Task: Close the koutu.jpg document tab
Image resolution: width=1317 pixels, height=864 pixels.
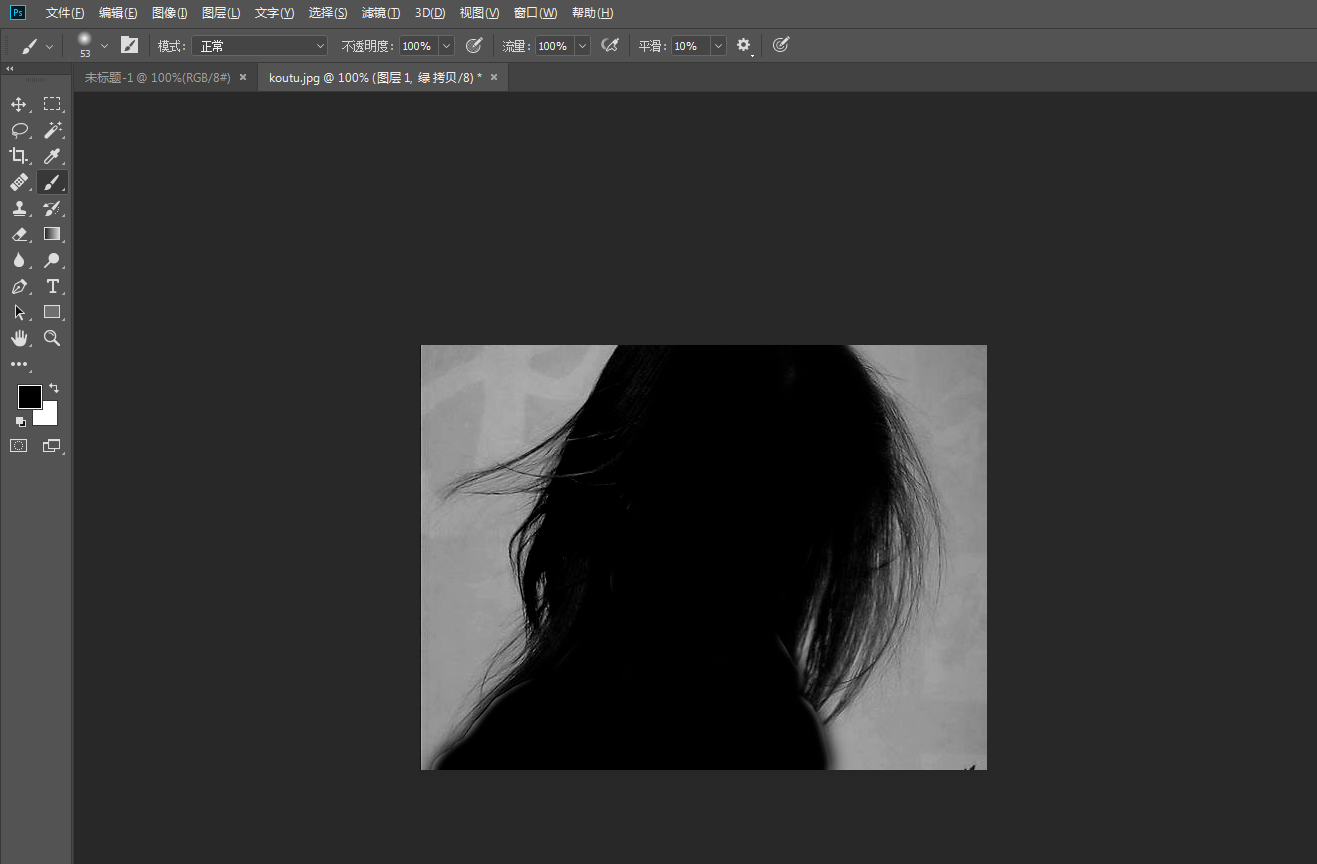Action: click(x=494, y=77)
